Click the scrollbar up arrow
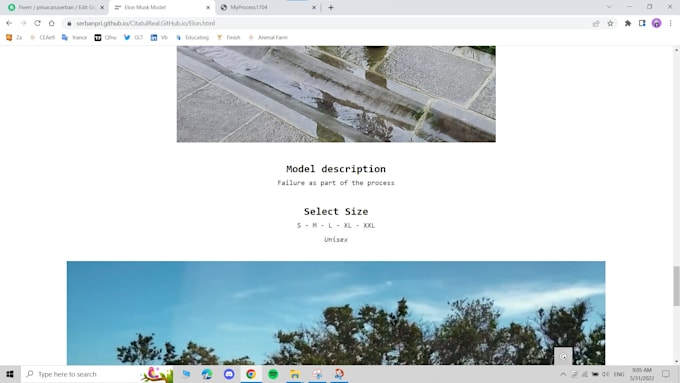The width and height of the screenshot is (680, 383). coord(676,50)
